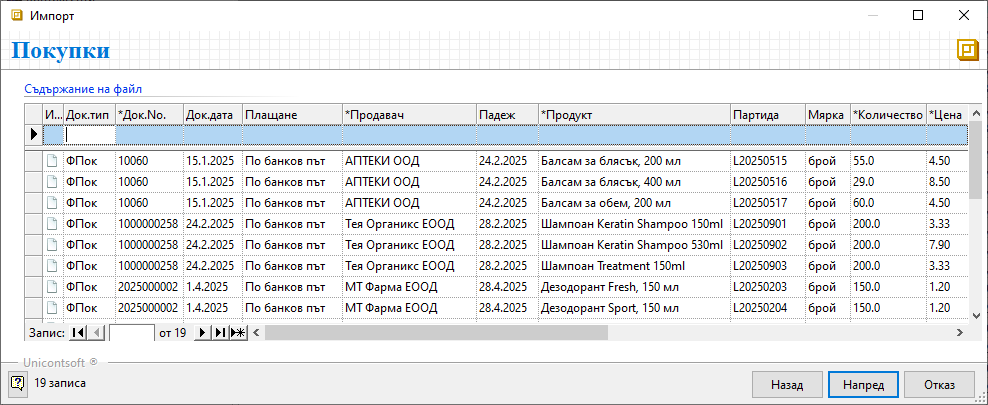Click document icon of Шампоан Treatment 150ml row
The image size is (988, 405).
click(x=52, y=265)
